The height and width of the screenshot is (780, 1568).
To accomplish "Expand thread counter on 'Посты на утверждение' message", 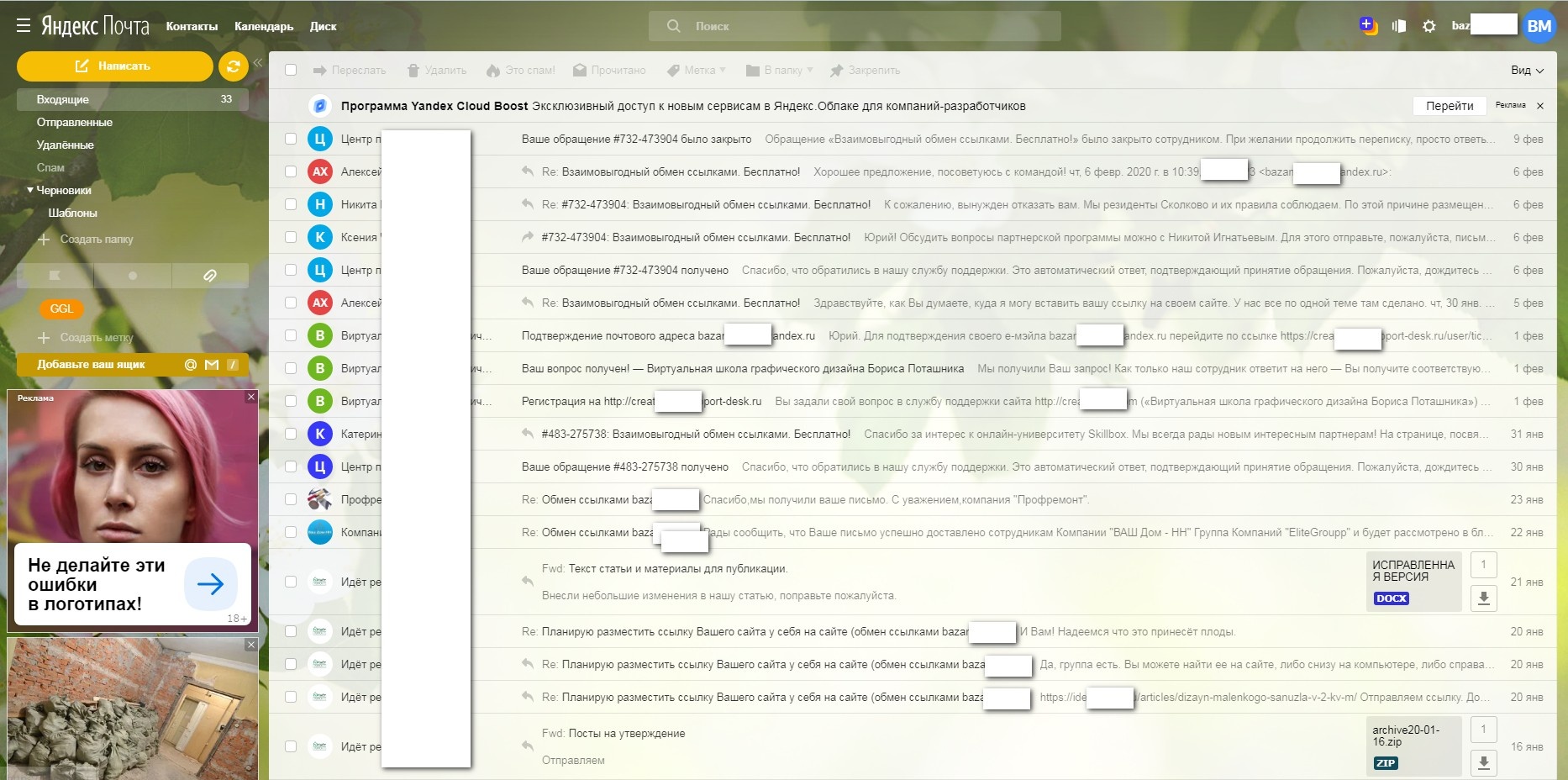I will [x=1484, y=730].
